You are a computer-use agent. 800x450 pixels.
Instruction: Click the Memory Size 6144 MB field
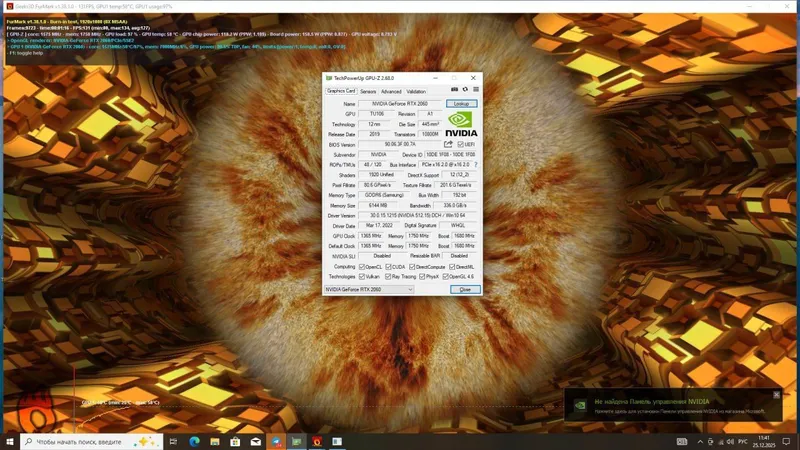(378, 205)
